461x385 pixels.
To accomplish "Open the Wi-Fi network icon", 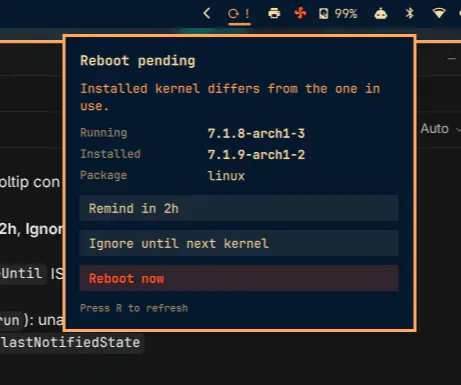I will (x=439, y=13).
